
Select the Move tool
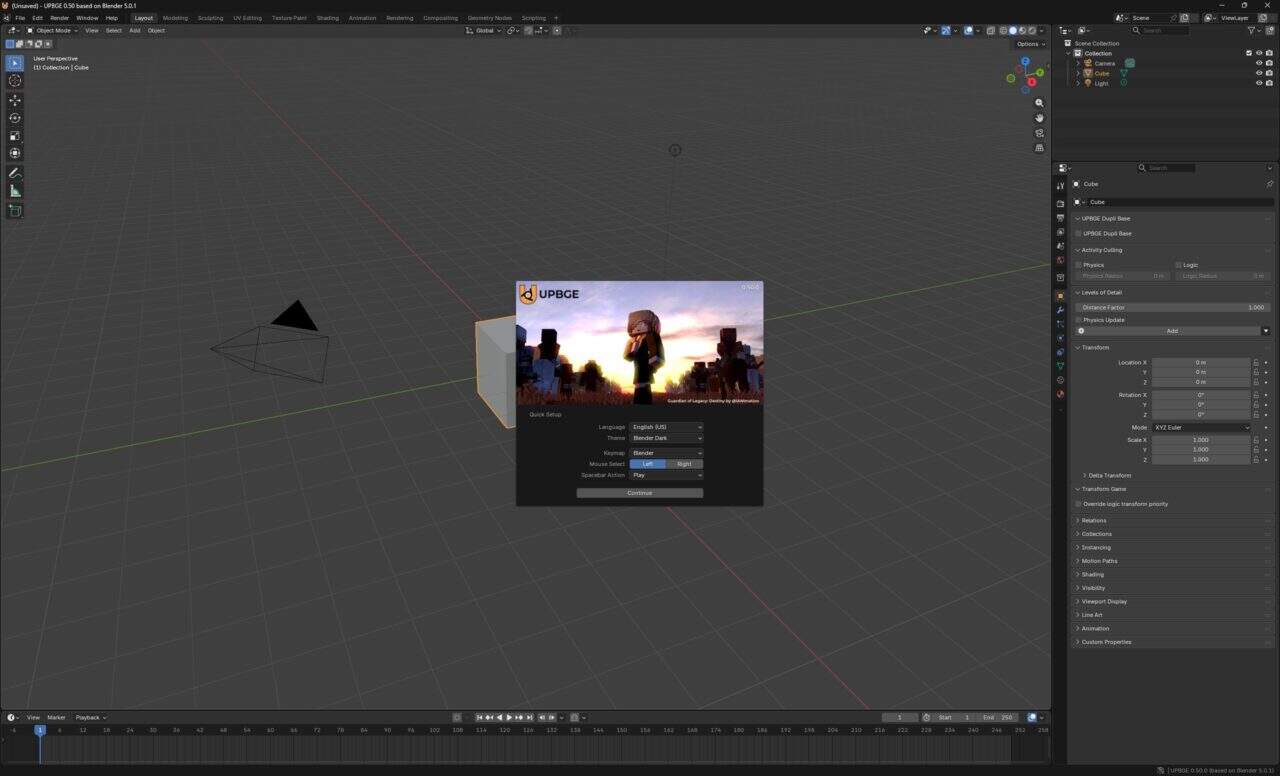(x=15, y=100)
